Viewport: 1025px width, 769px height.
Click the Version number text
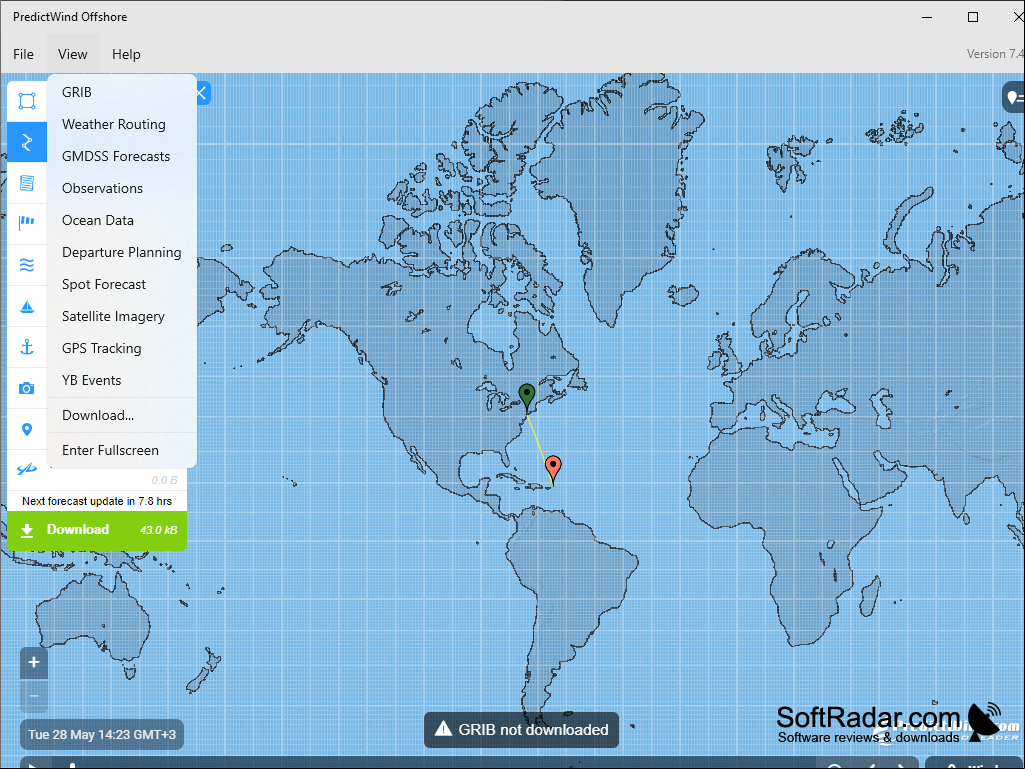[x=995, y=54]
